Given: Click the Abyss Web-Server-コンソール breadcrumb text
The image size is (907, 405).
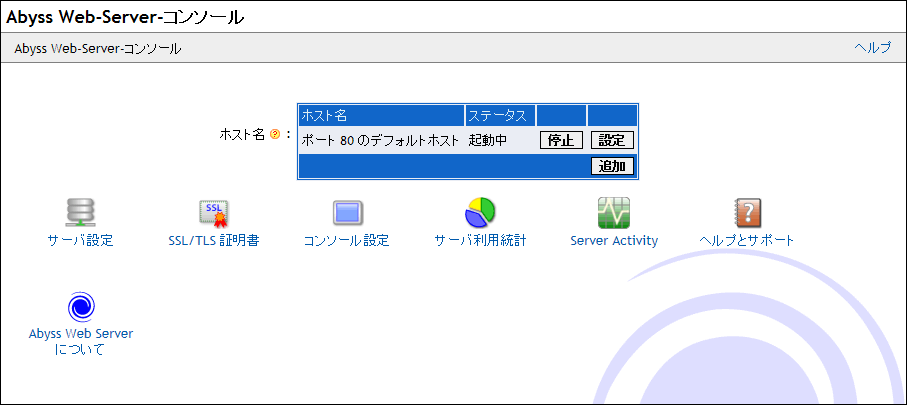Looking at the screenshot, I should pos(98,49).
